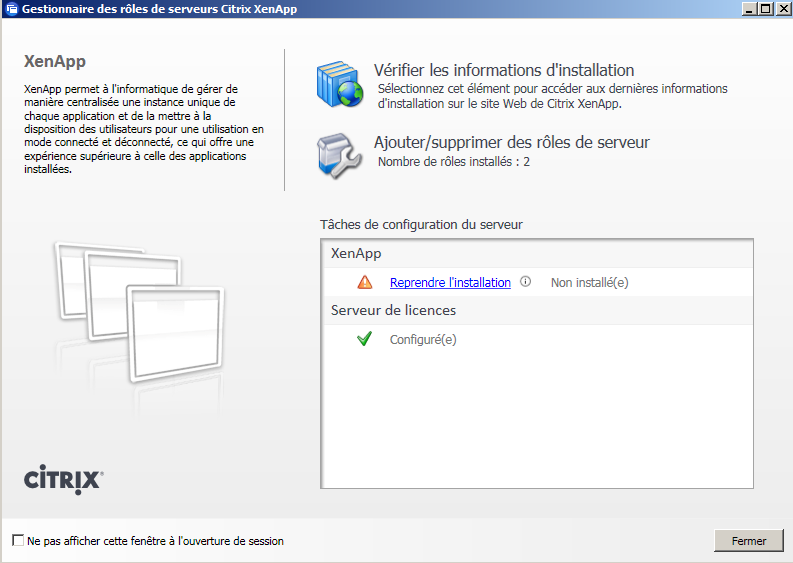
Task: Select the 'Serveur de licences' section header
Action: pyautogui.click(x=393, y=311)
